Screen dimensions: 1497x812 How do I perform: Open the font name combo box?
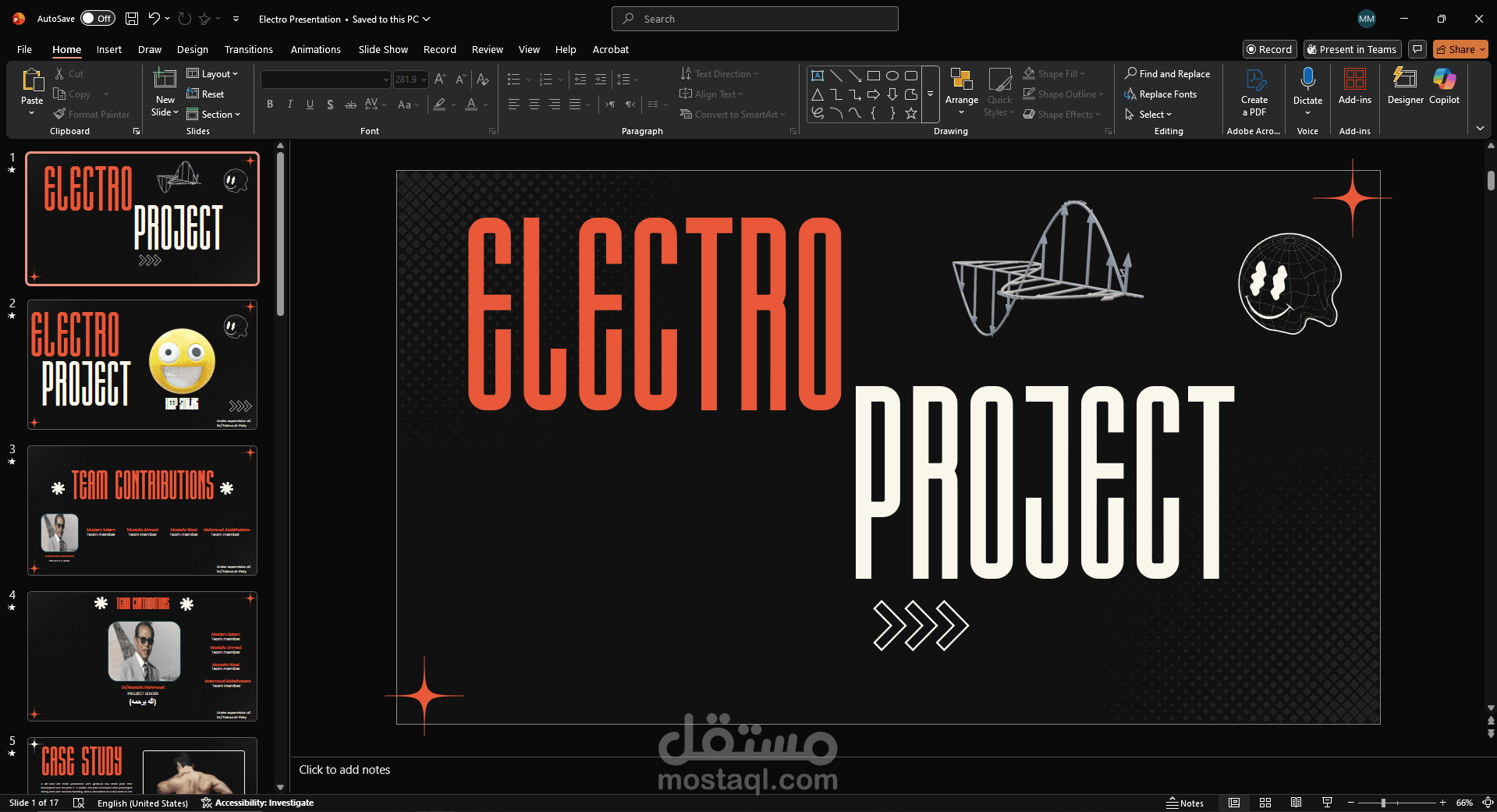325,79
